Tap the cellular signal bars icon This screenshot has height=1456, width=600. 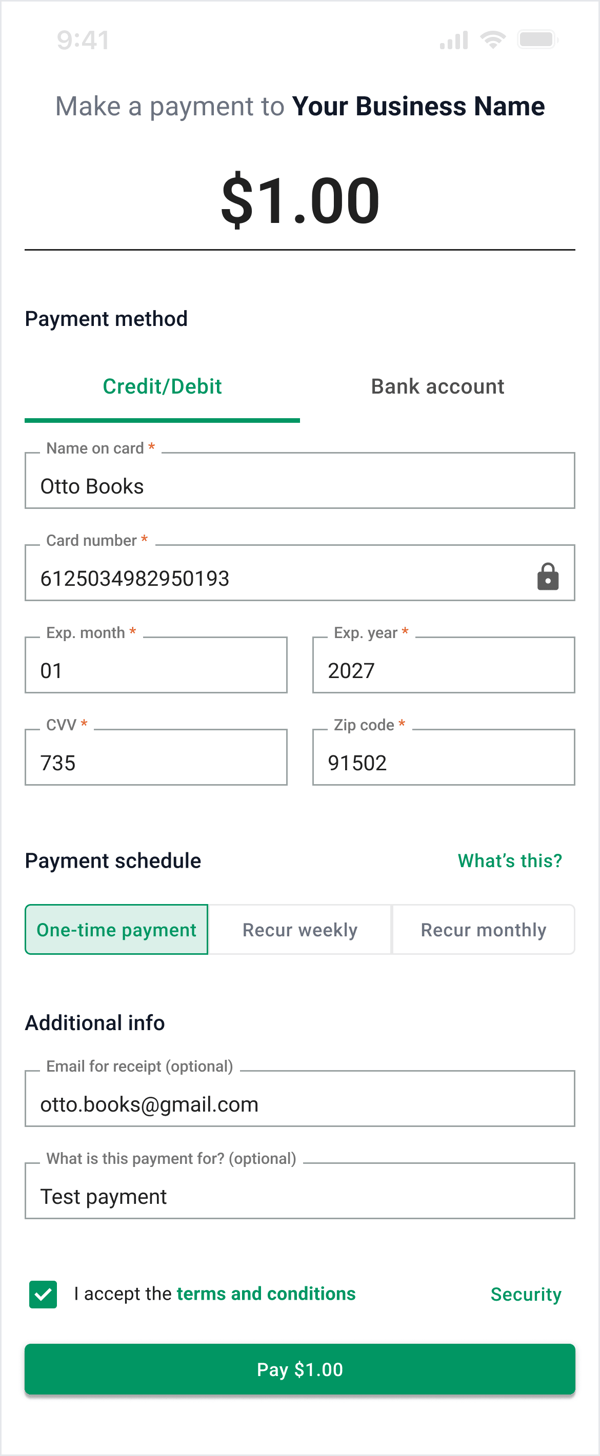[453, 40]
